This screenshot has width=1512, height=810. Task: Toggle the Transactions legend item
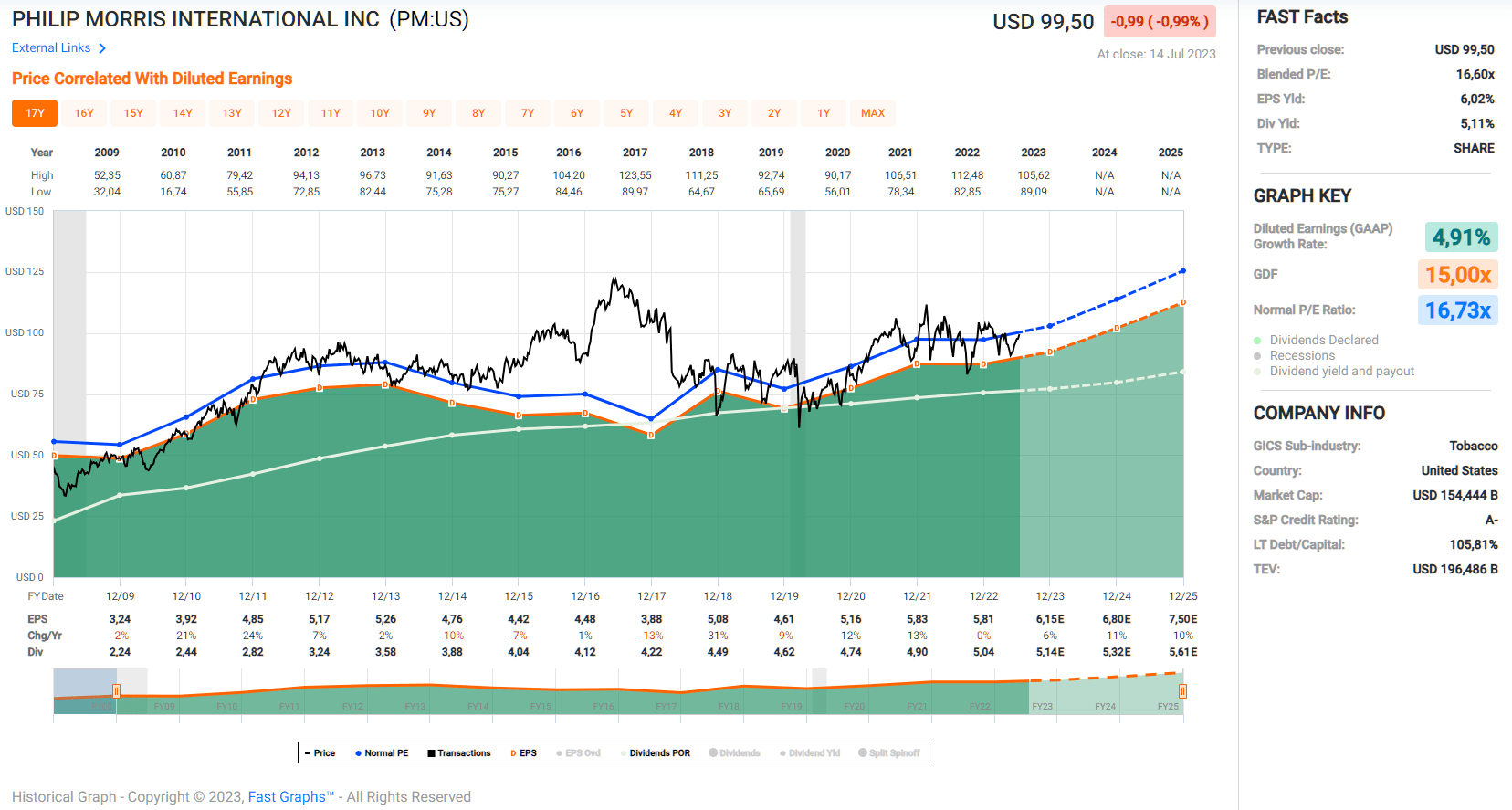pos(459,753)
